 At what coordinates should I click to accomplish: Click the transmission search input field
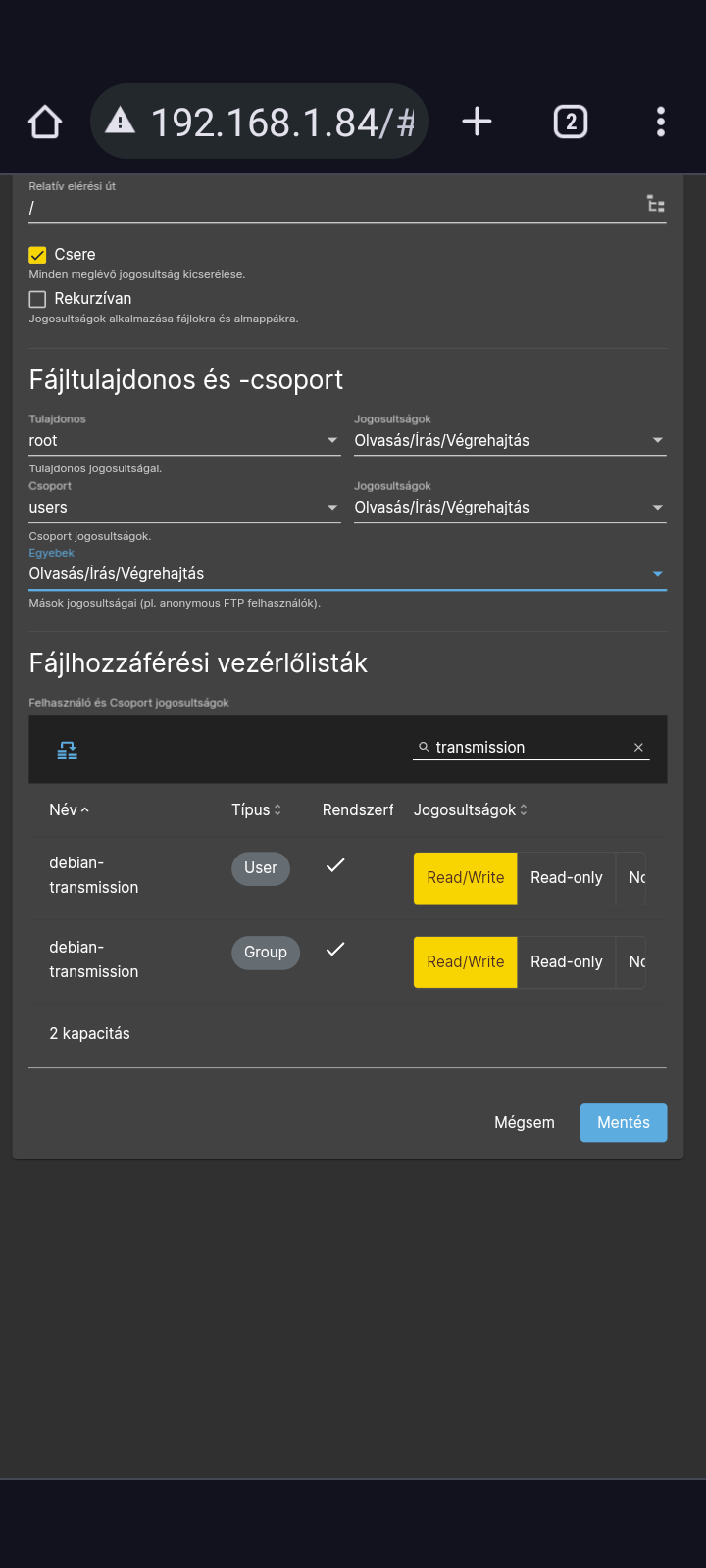click(x=529, y=747)
